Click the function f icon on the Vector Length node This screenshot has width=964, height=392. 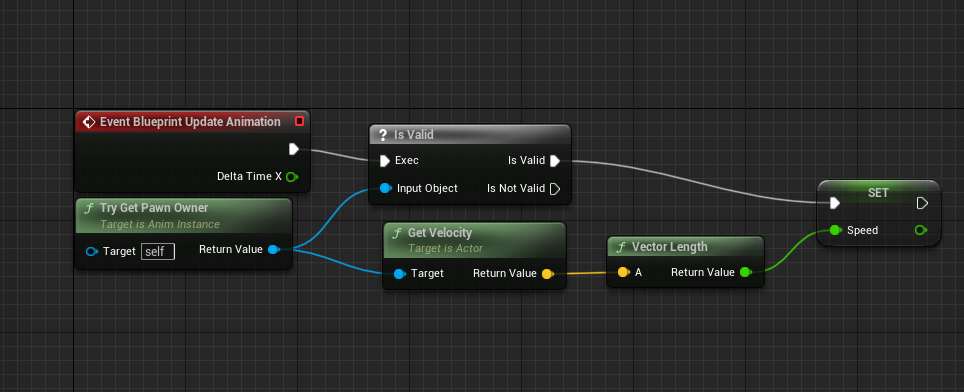tap(621, 247)
